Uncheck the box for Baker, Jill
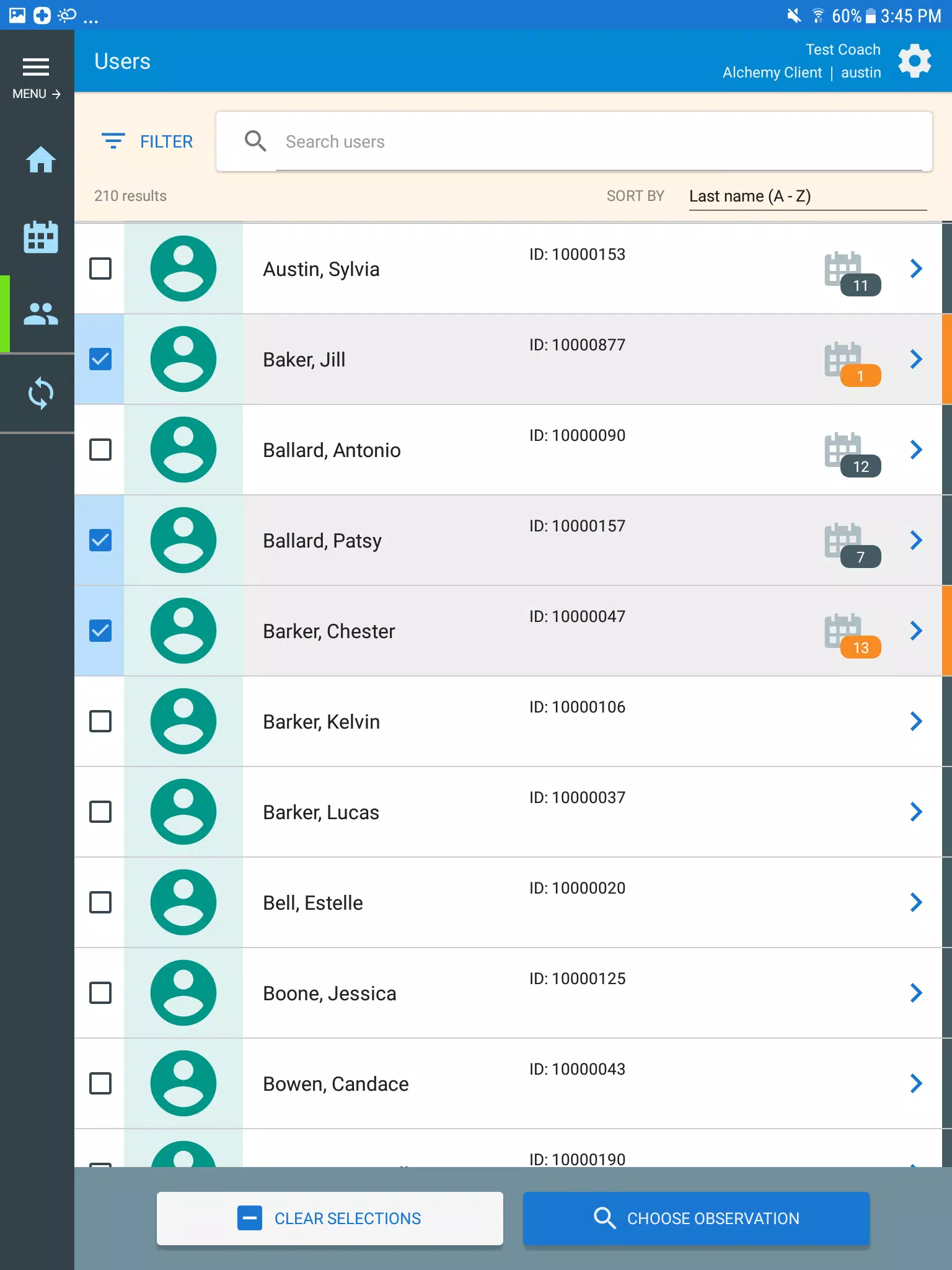The width and height of the screenshot is (952, 1270). [100, 359]
